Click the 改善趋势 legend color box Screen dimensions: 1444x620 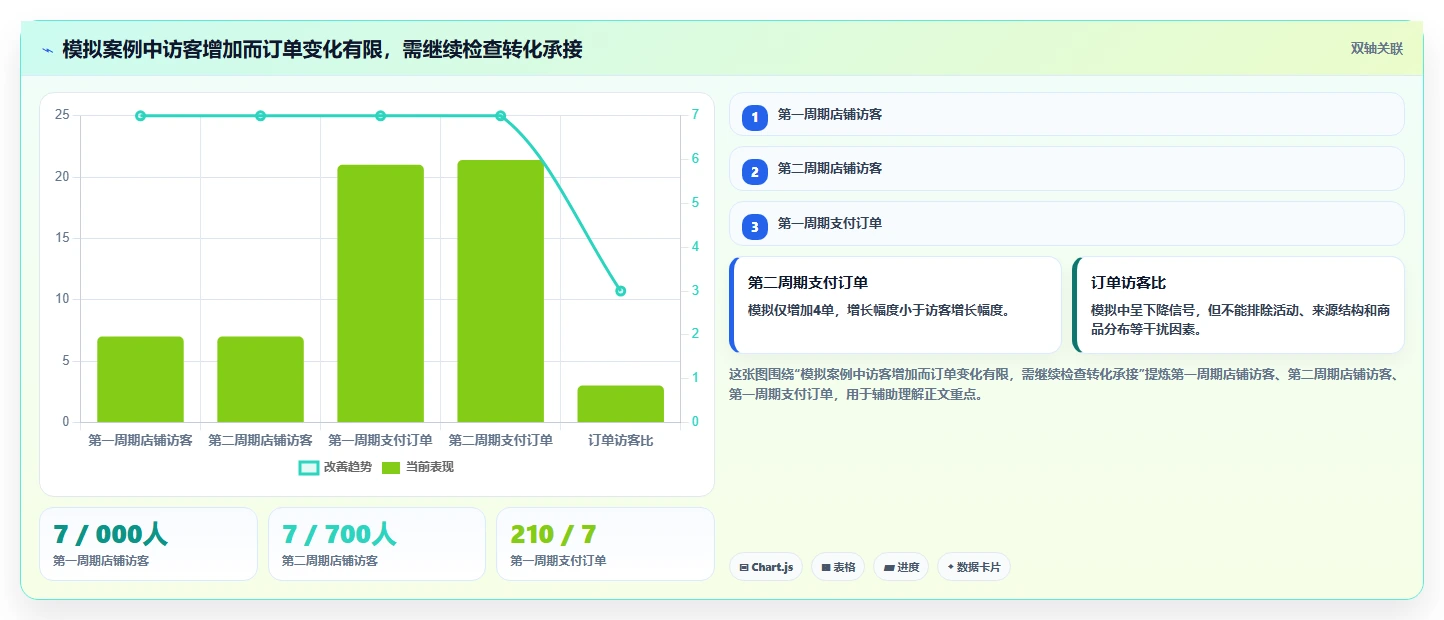coord(308,467)
